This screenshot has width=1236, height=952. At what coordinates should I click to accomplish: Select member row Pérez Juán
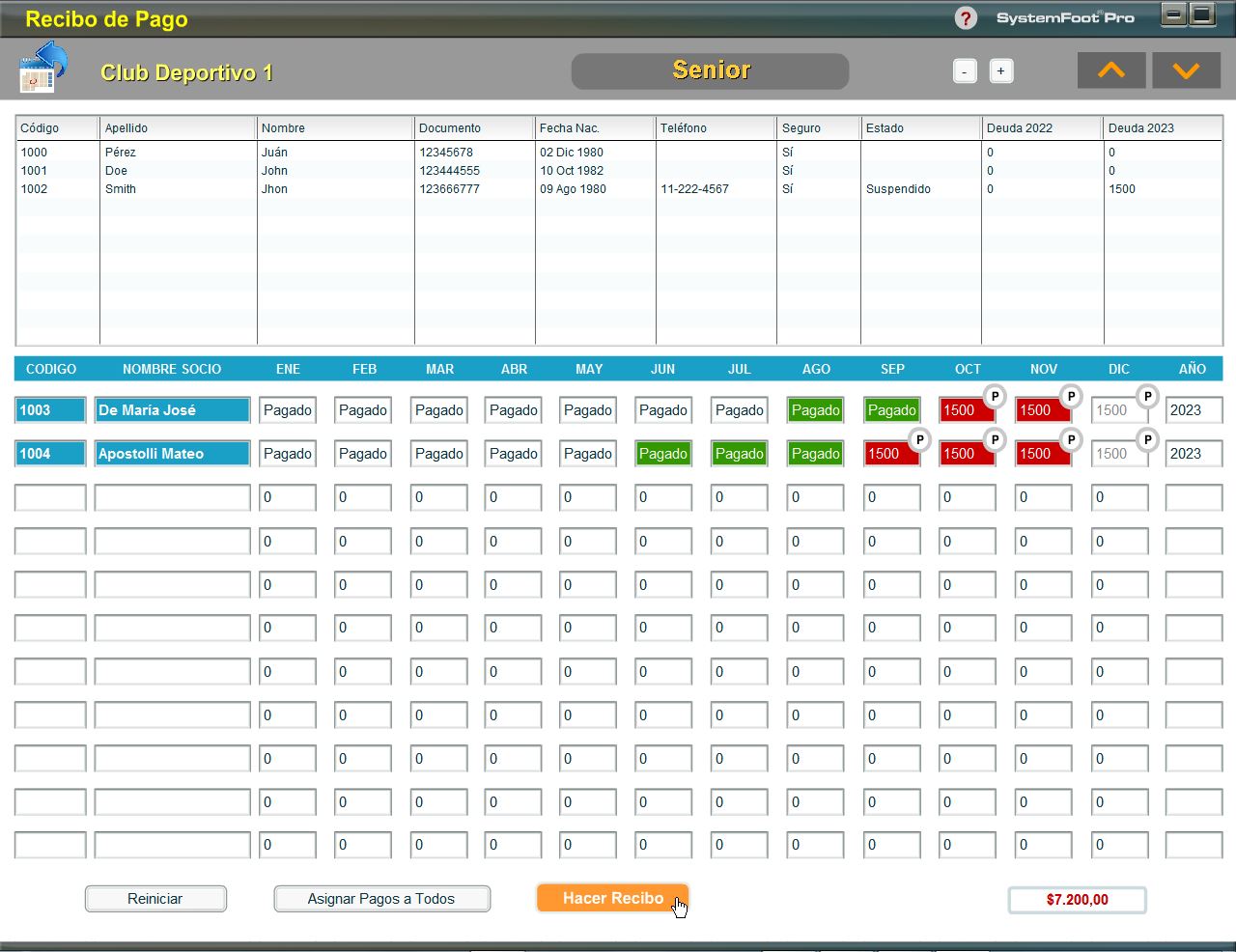pyautogui.click(x=619, y=153)
